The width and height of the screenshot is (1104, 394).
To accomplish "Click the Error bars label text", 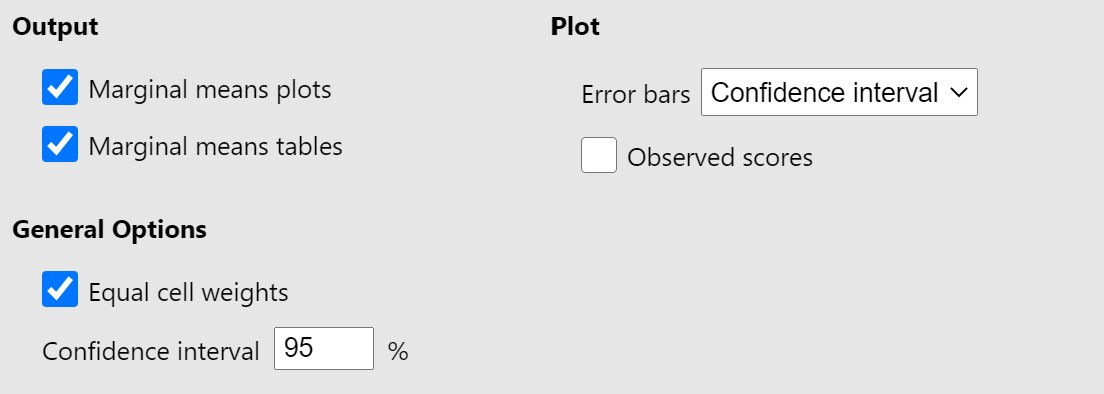I will tap(636, 94).
